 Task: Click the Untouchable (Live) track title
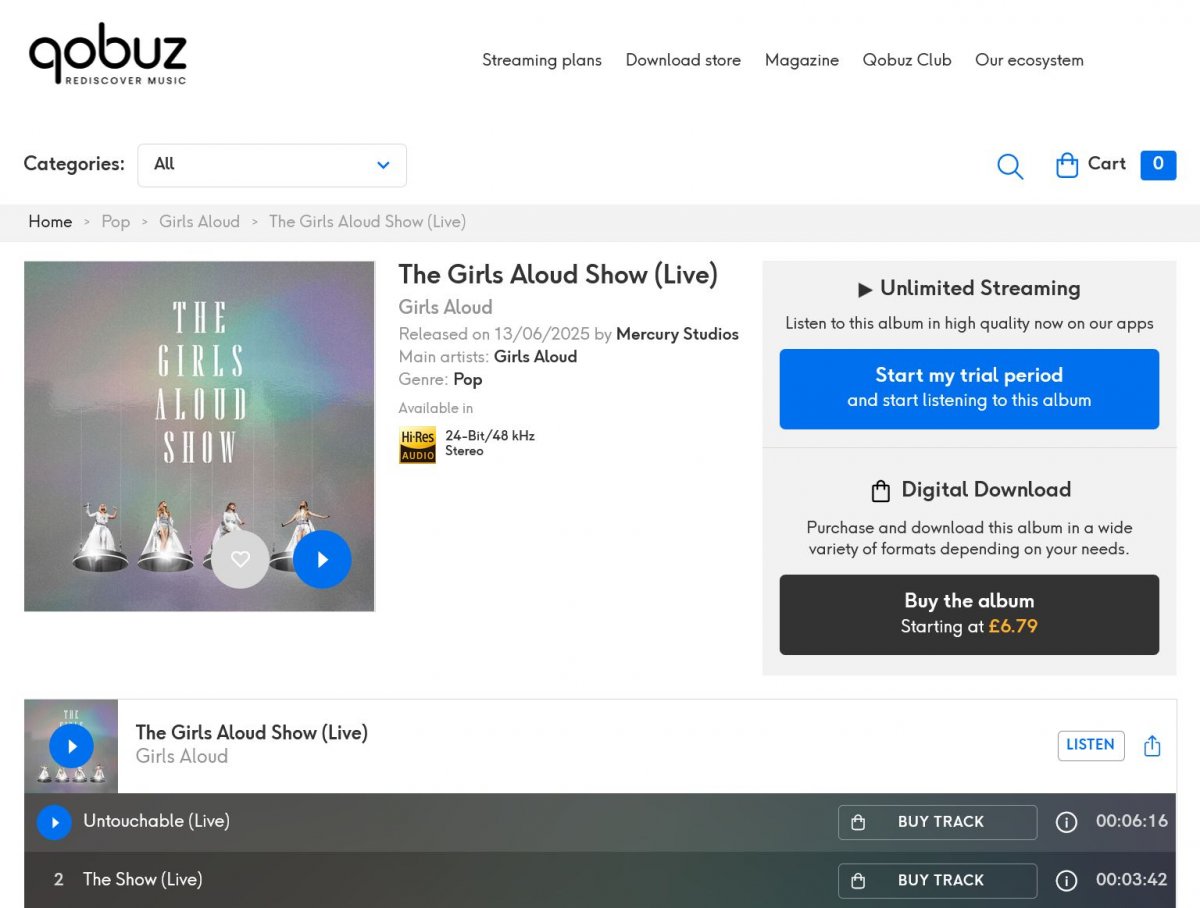(x=157, y=822)
